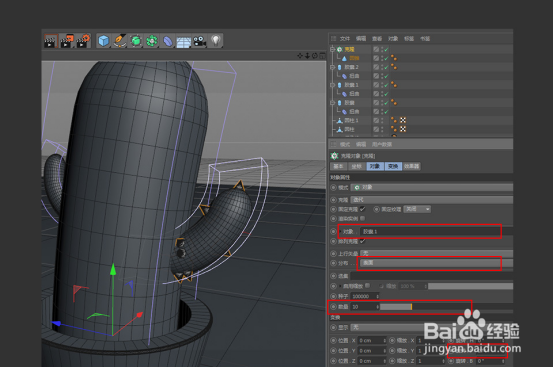Open the 固定纹理 dropdown showing 关闭
This screenshot has height=368, width=553.
pos(417,209)
